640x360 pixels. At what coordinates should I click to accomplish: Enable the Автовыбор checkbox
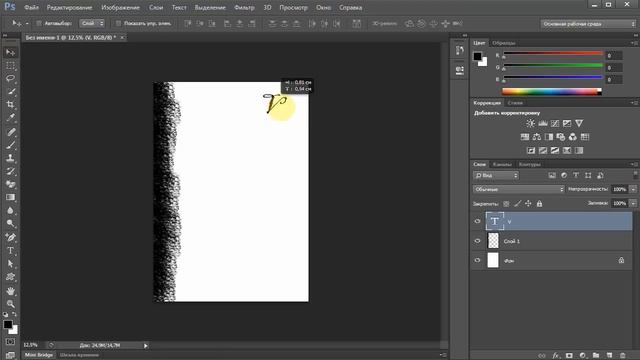(39, 24)
